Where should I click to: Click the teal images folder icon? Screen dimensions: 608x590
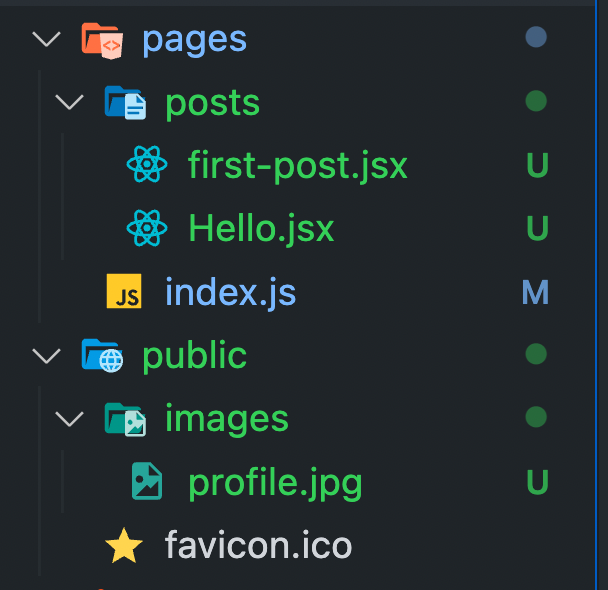125,419
